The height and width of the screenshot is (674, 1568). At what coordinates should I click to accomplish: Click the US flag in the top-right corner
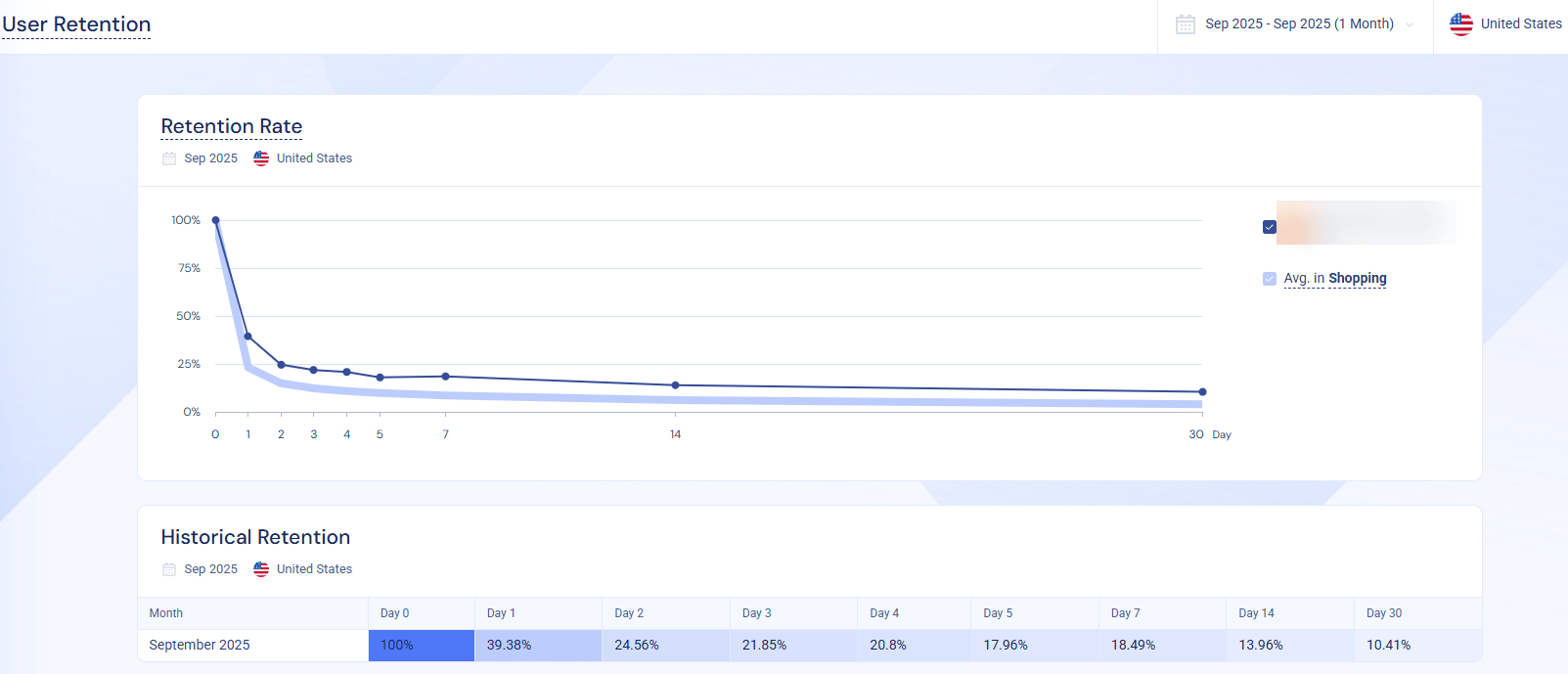(1460, 23)
